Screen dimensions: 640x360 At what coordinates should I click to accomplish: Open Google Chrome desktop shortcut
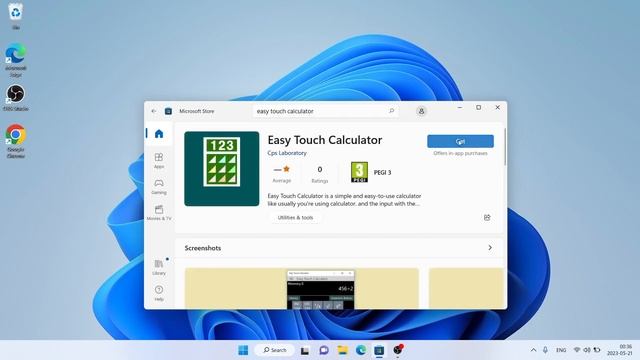point(16,141)
